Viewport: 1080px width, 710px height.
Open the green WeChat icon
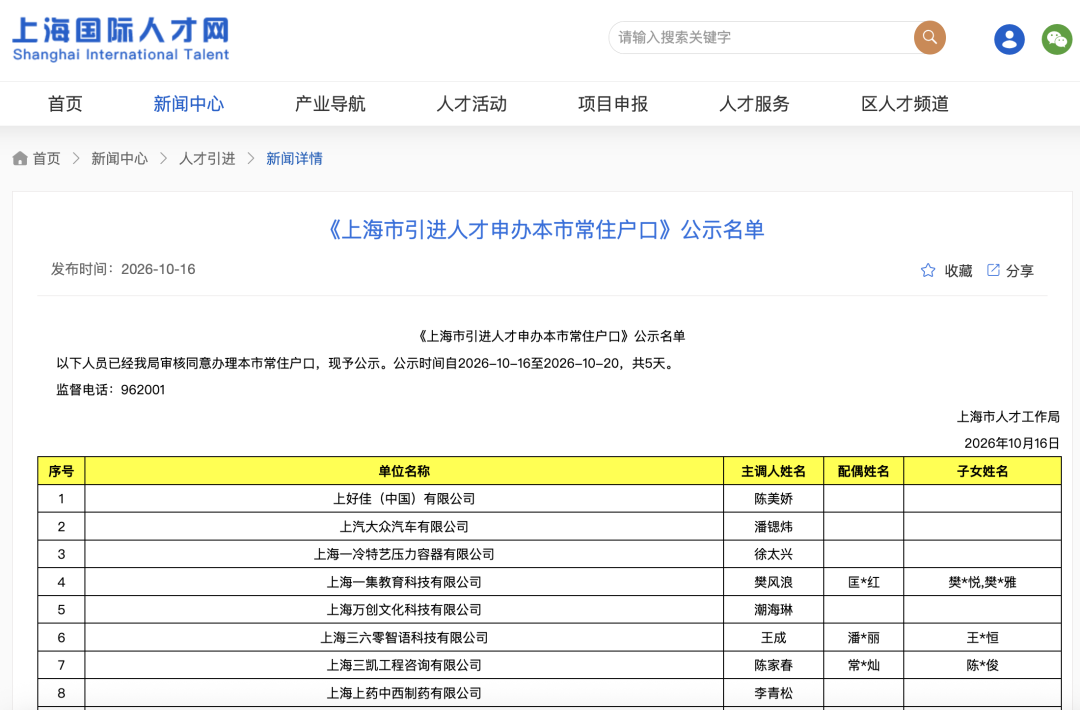1057,39
